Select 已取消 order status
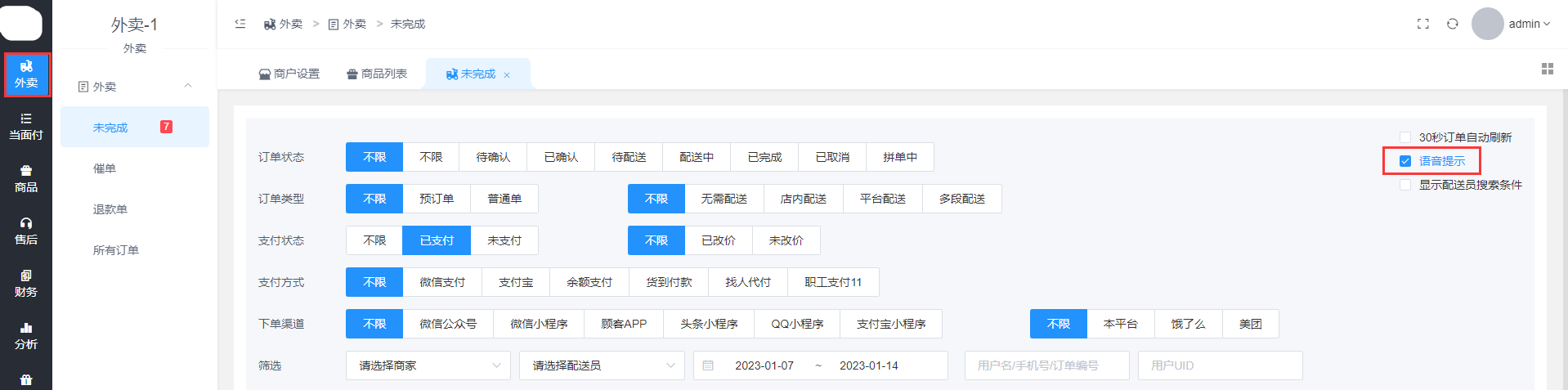 (832, 157)
